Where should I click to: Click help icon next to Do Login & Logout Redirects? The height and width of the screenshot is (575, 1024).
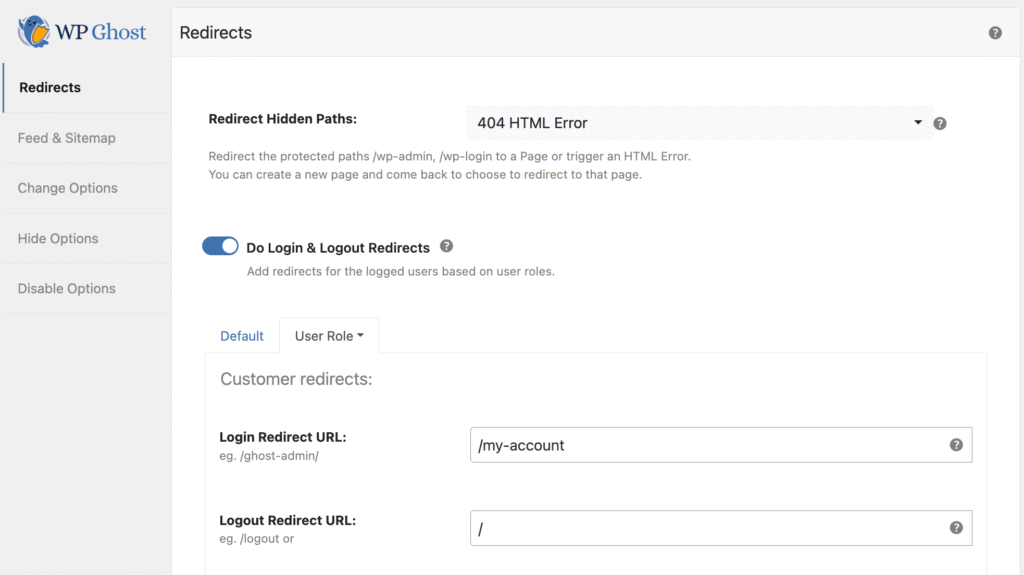click(x=446, y=246)
